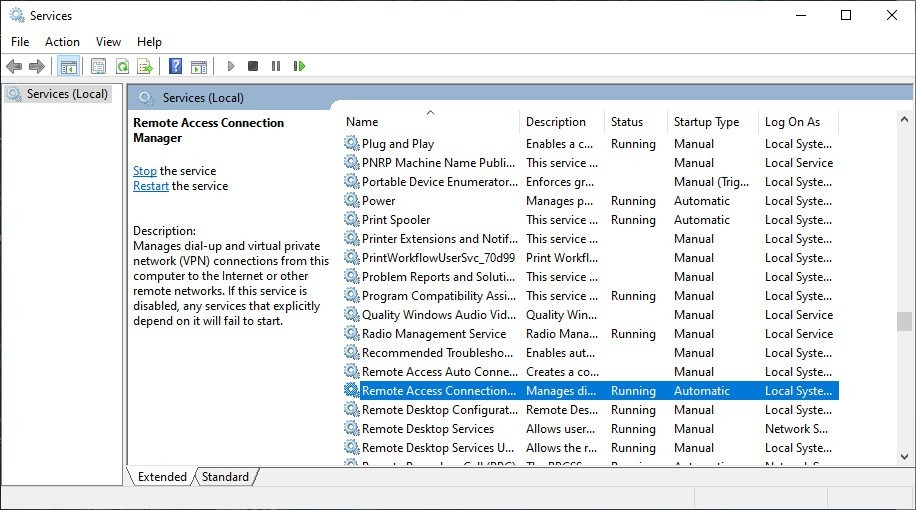Click the Stop the service link
The width and height of the screenshot is (916, 510).
(x=145, y=171)
